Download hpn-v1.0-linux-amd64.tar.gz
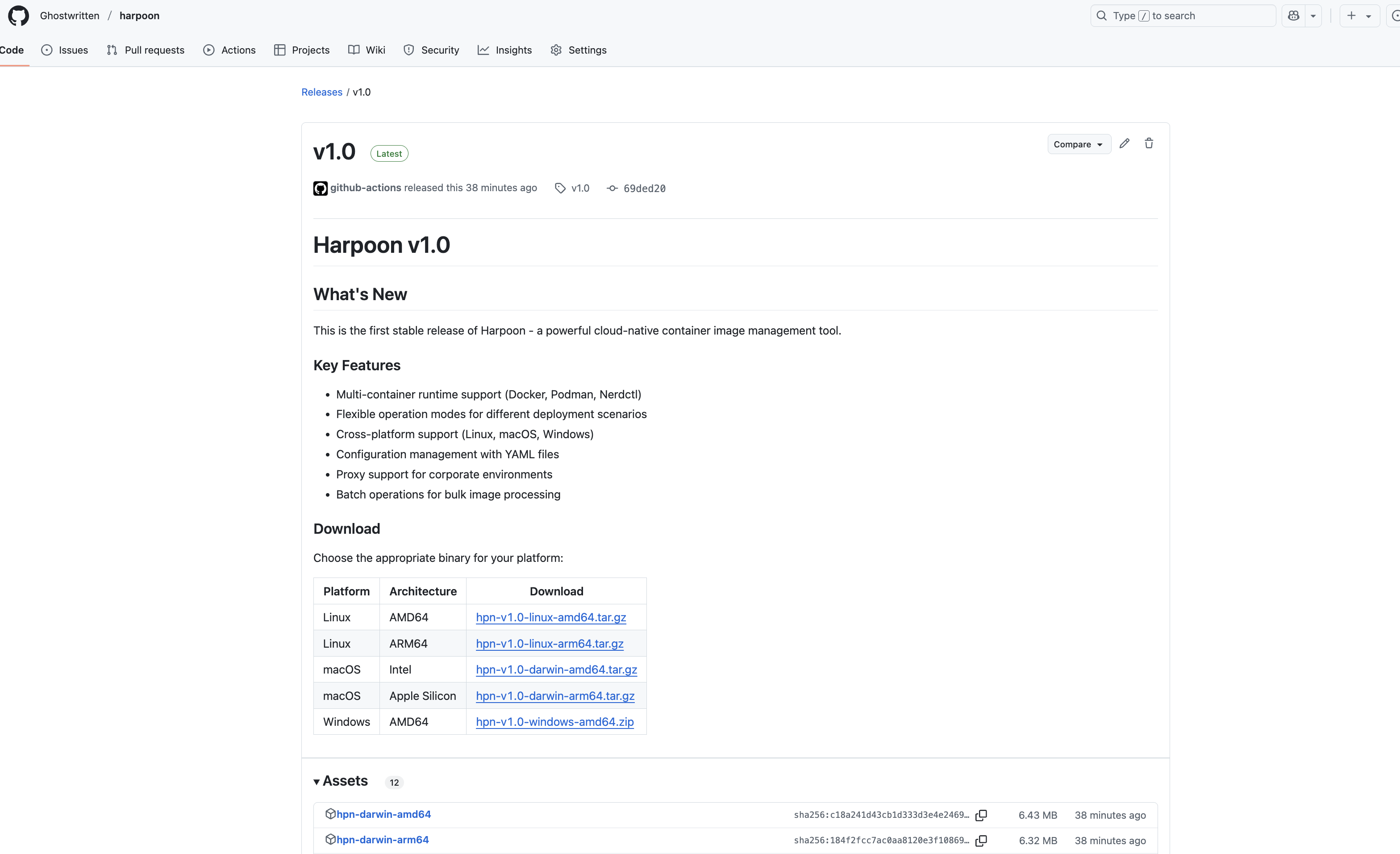The width and height of the screenshot is (1400, 854). click(x=550, y=617)
